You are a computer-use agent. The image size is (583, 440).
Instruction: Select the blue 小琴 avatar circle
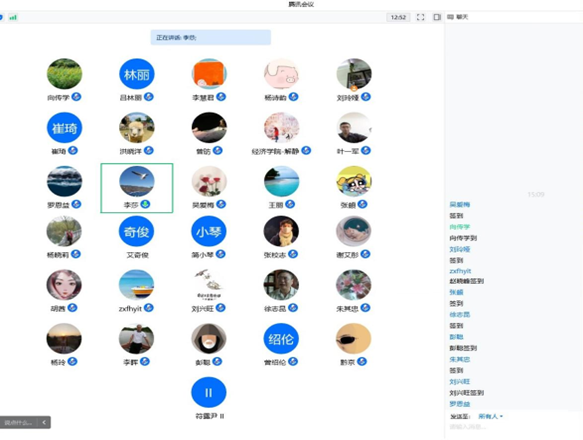point(209,231)
